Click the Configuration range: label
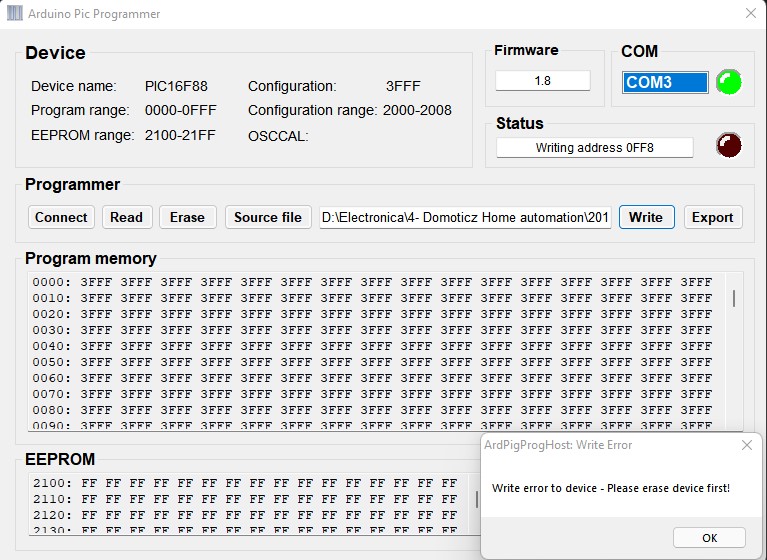 pyautogui.click(x=313, y=110)
